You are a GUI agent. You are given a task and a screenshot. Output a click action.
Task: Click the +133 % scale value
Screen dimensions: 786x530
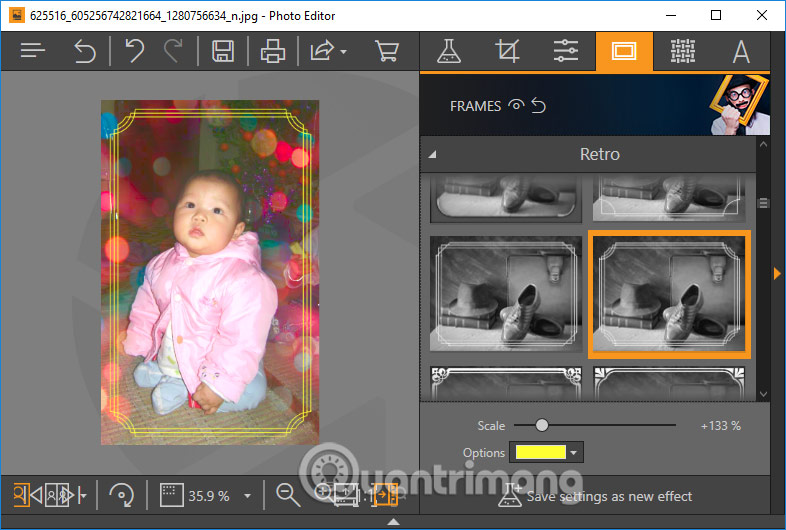(720, 426)
